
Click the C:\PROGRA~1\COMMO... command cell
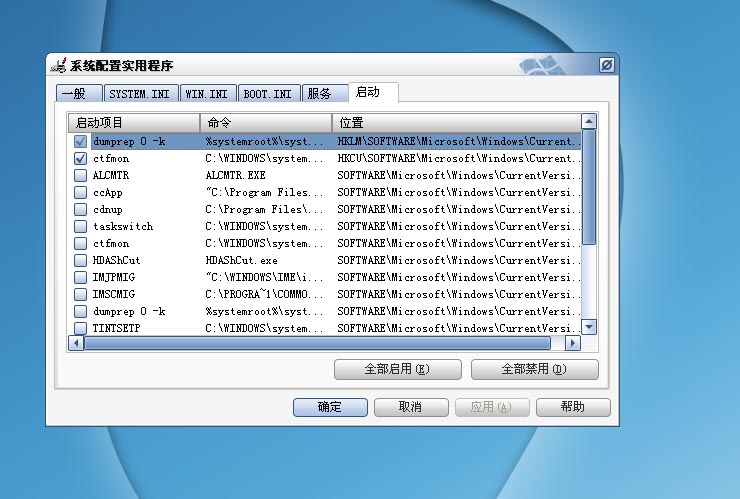coord(264,294)
